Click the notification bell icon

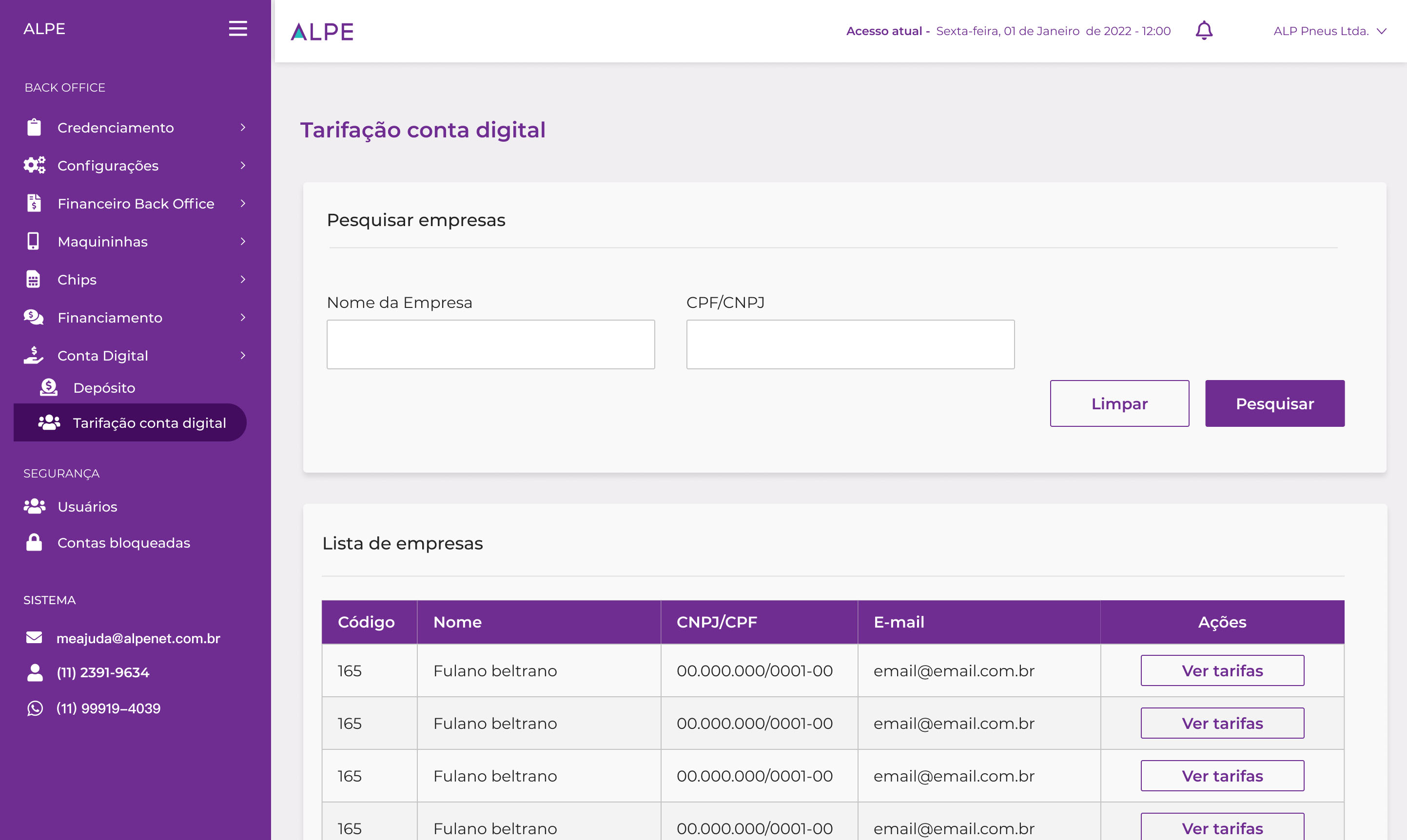coord(1204,31)
